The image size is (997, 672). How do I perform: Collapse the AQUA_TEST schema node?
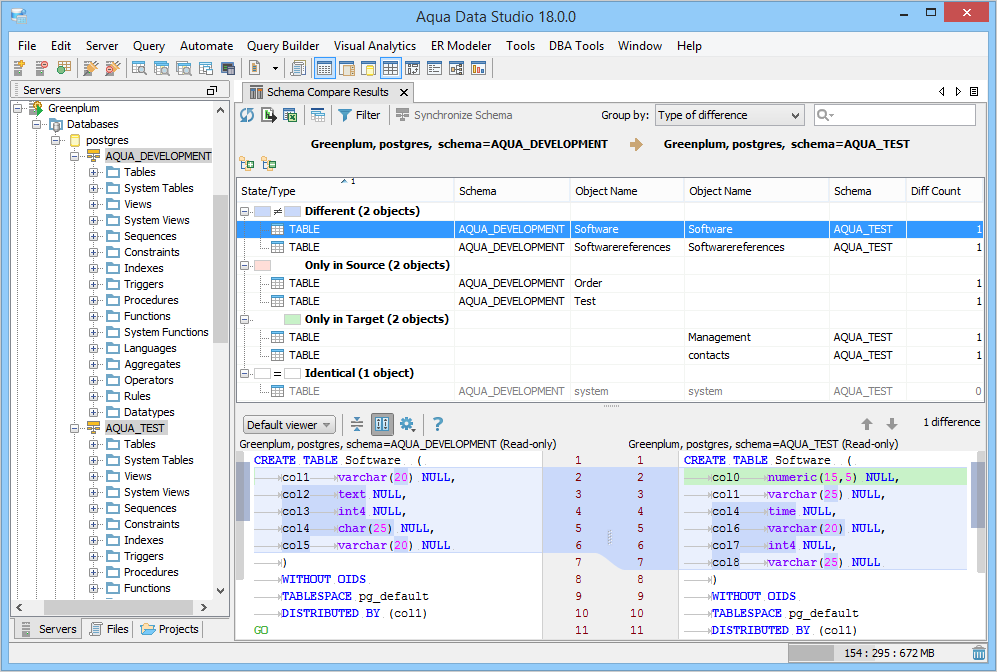coord(74,428)
